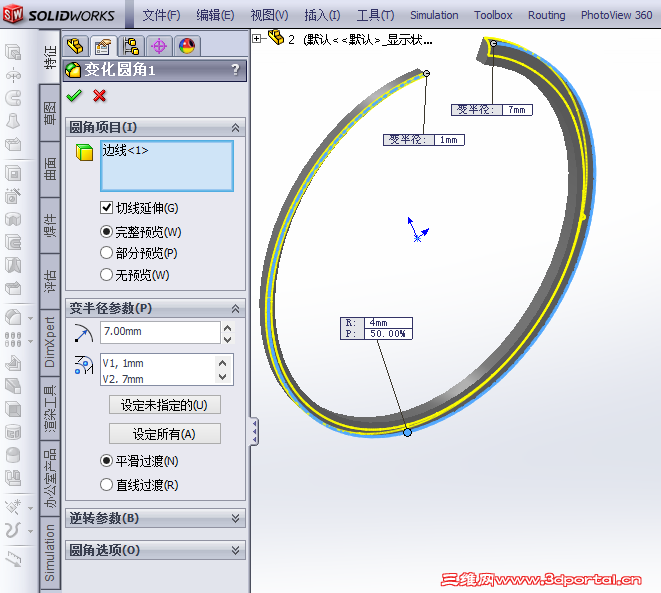Image resolution: width=661 pixels, height=593 pixels.
Task: Switch to the 曲面 CommandManager tab
Action: tap(50, 169)
